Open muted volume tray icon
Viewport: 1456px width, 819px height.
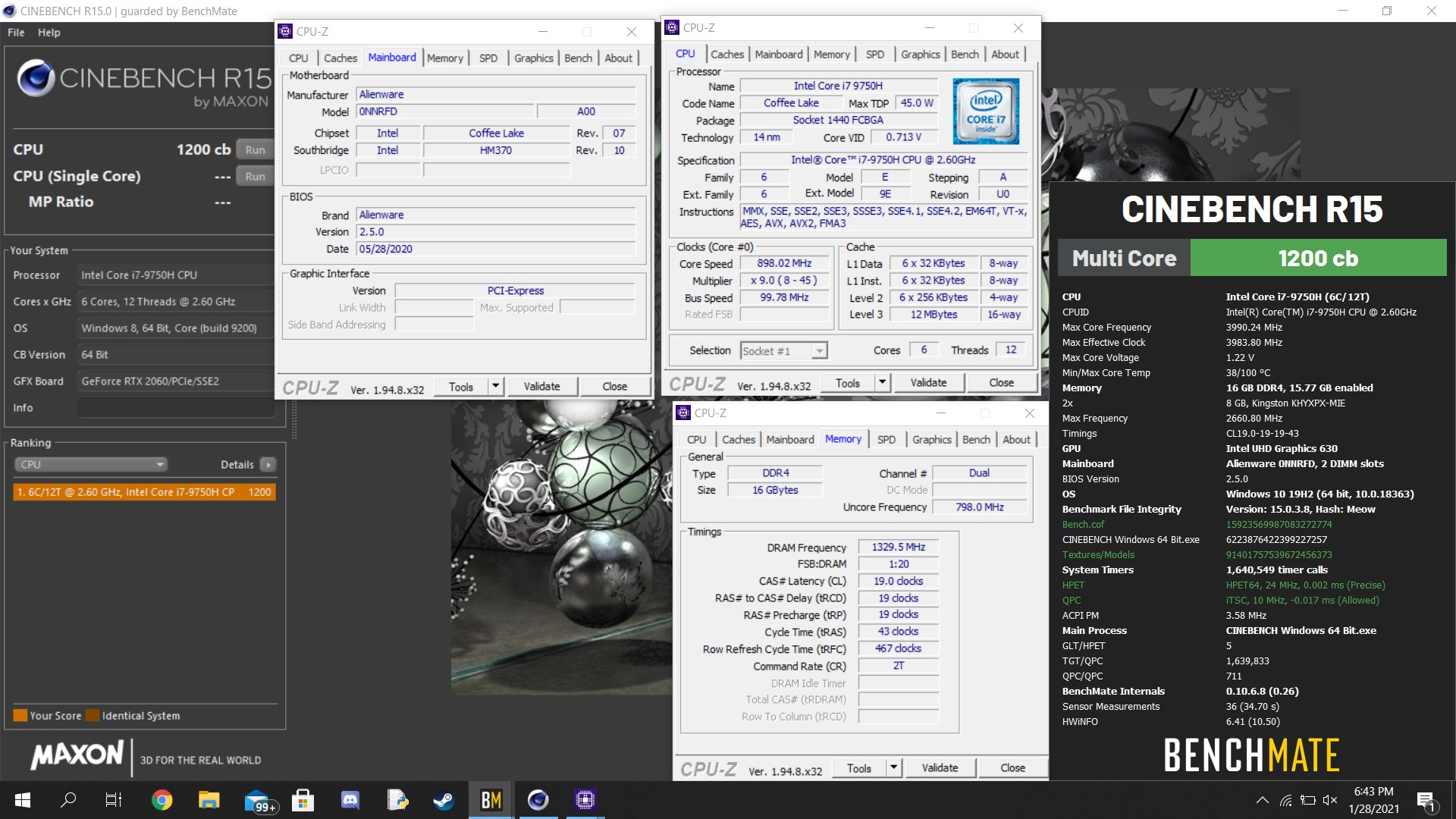(1330, 800)
